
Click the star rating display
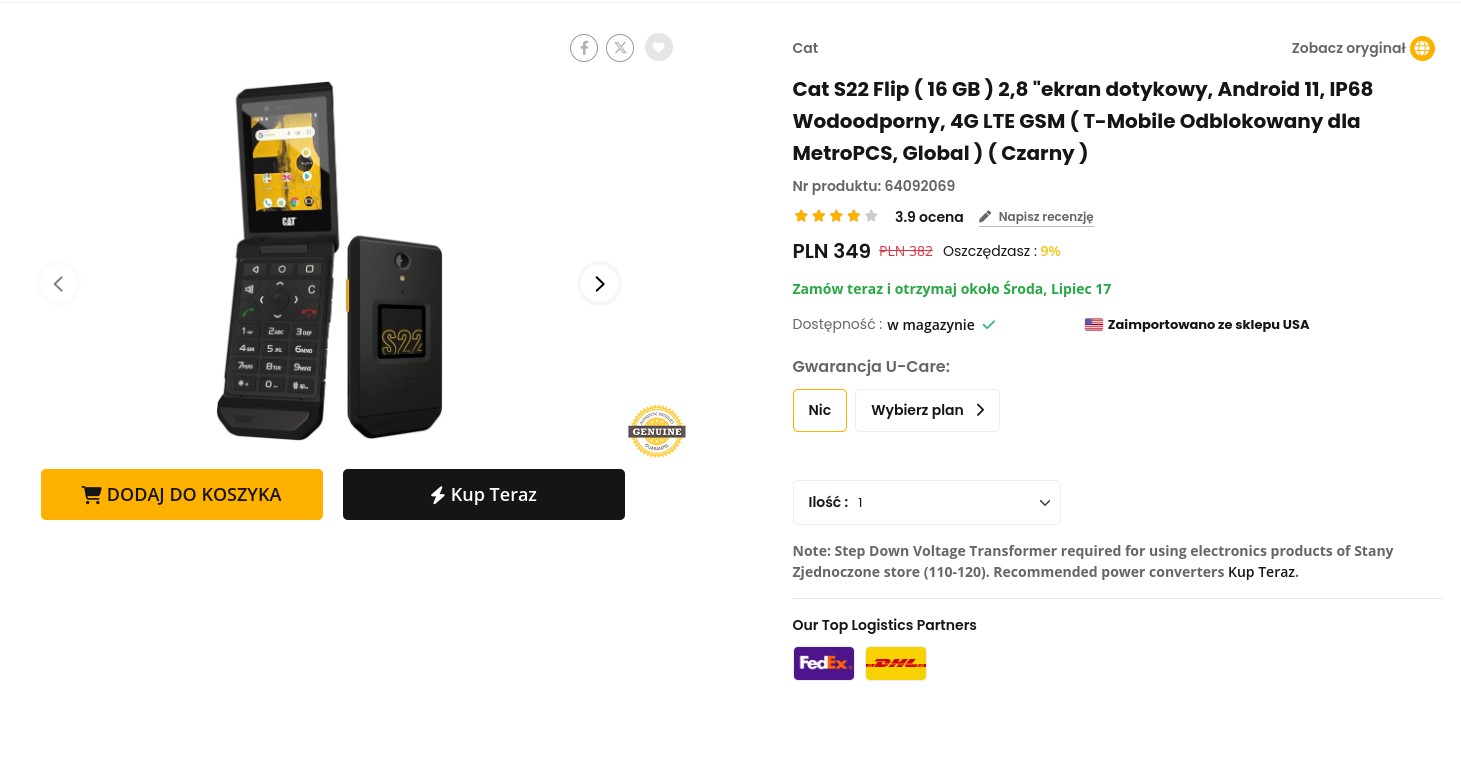[835, 216]
